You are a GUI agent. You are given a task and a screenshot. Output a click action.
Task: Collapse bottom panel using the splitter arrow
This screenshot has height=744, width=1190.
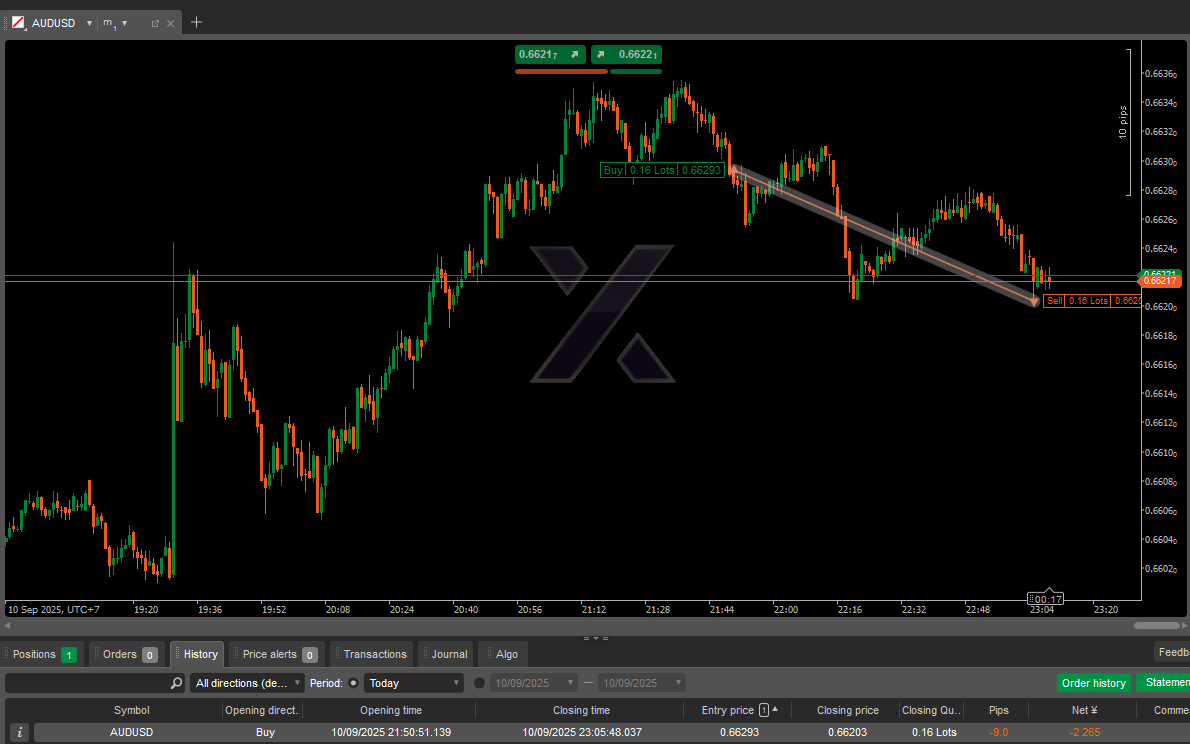tap(595, 637)
